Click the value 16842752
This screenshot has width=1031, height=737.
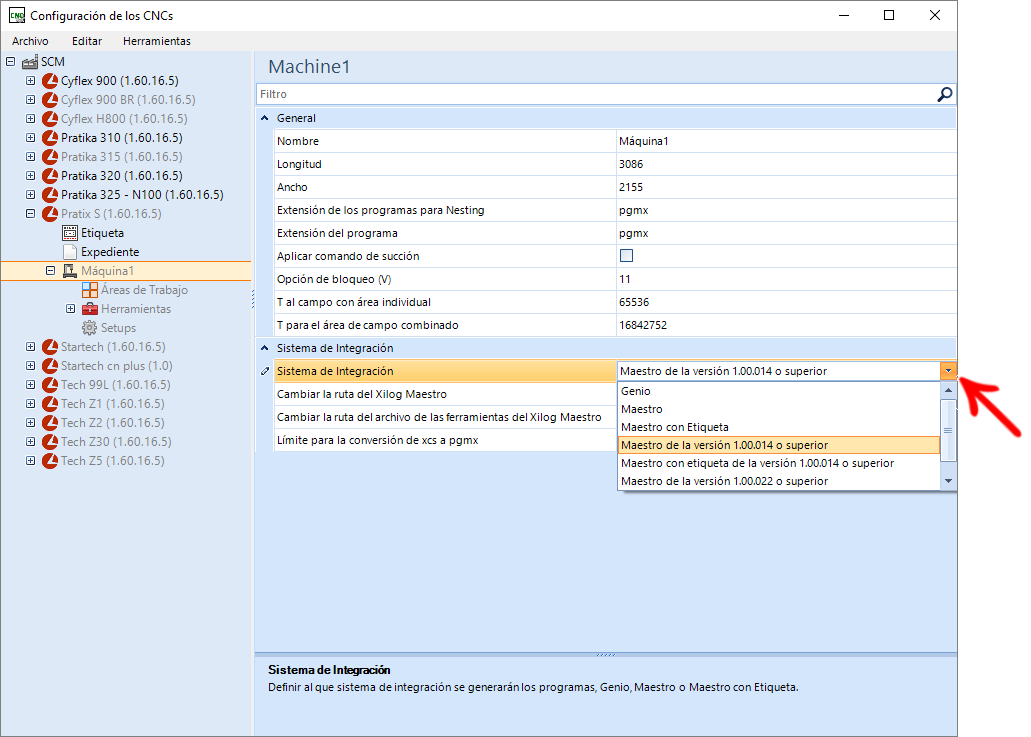(786, 325)
